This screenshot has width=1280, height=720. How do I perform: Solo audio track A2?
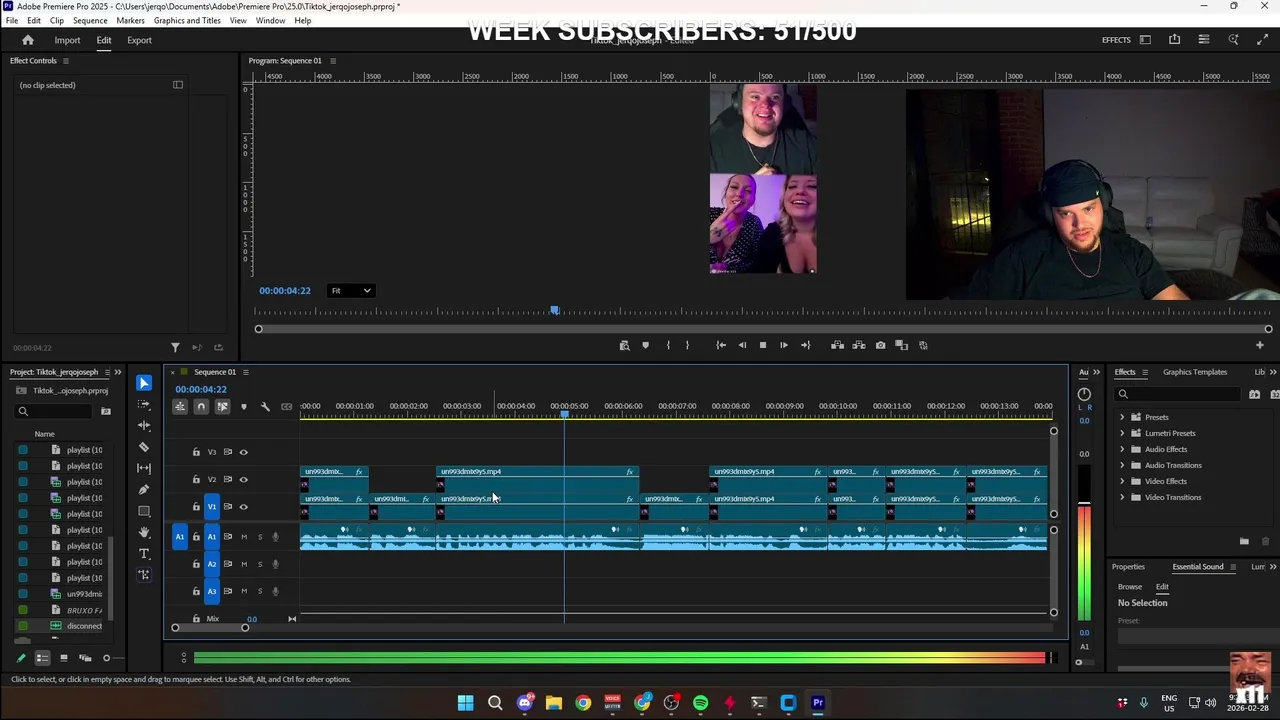260,564
